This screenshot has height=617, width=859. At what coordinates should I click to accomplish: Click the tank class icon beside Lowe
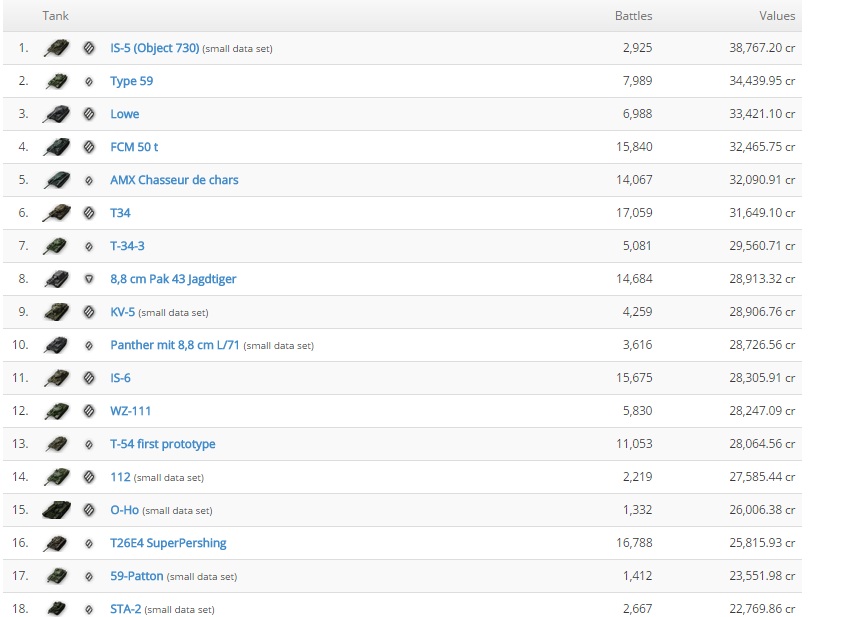(x=89, y=114)
